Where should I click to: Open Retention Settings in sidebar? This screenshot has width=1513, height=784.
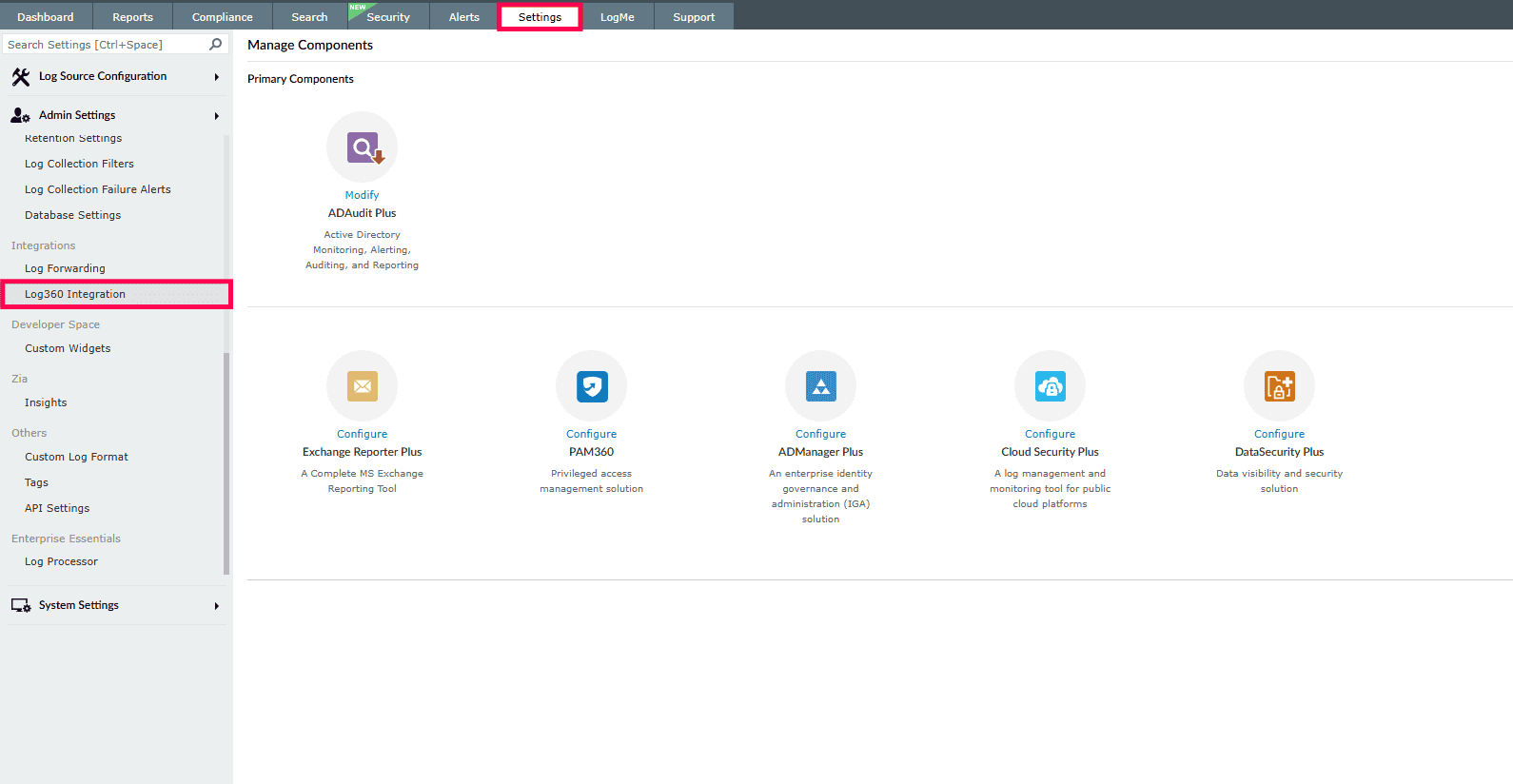coord(73,138)
